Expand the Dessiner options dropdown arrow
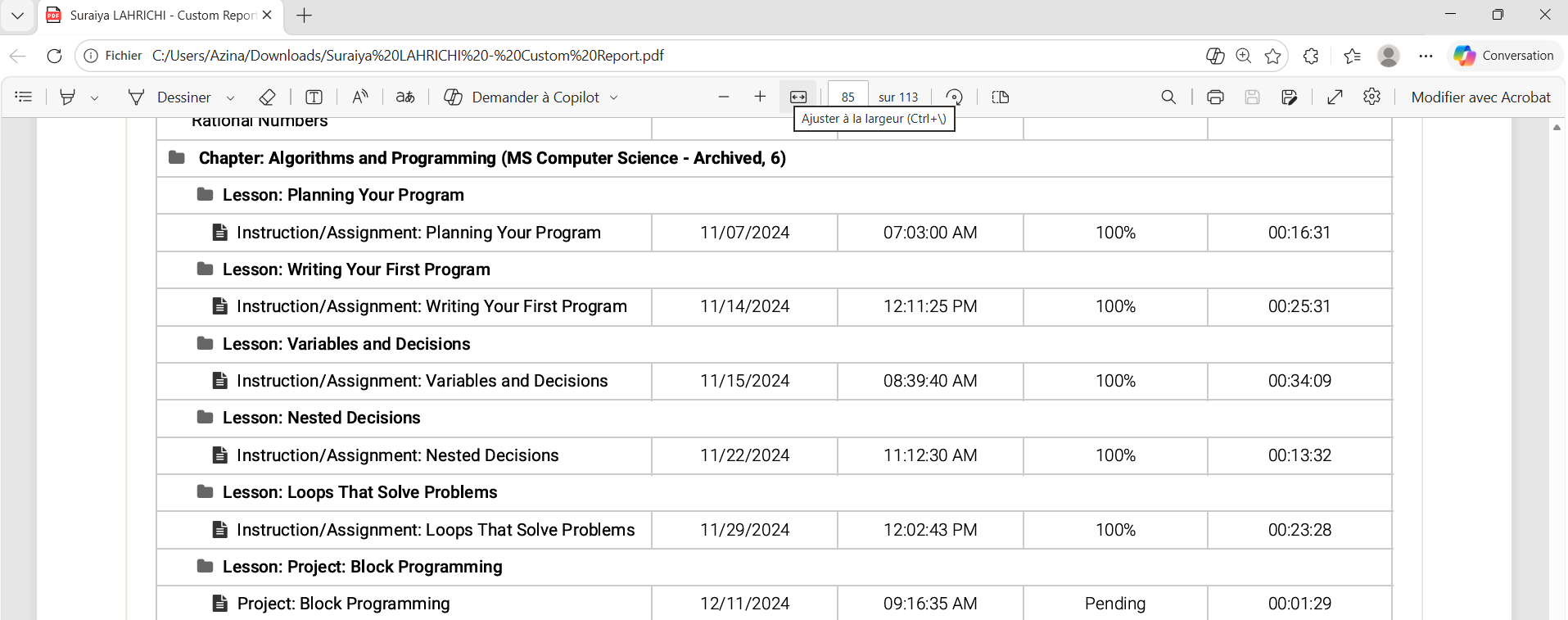This screenshot has height=620, width=1568. [230, 97]
